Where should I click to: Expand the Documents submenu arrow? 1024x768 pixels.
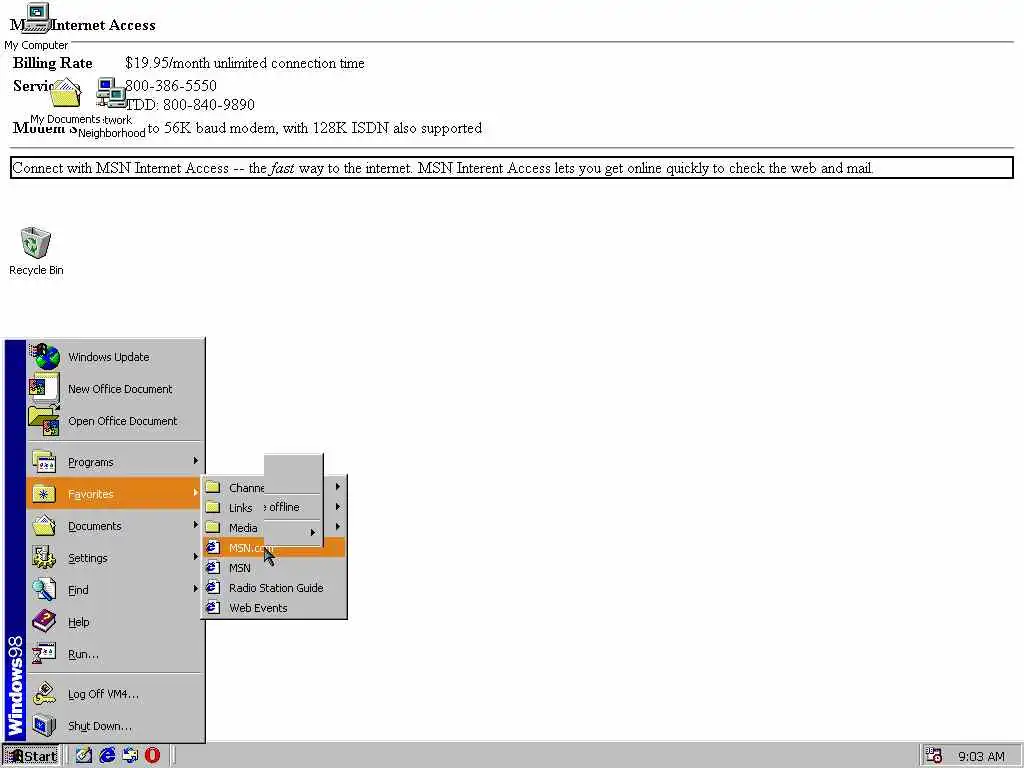[195, 525]
